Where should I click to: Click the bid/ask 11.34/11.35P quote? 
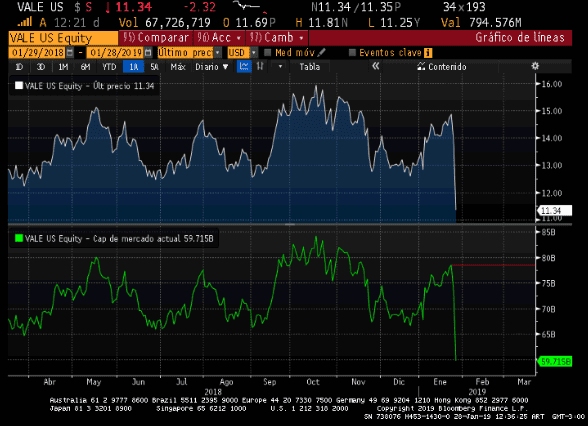click(356, 7)
